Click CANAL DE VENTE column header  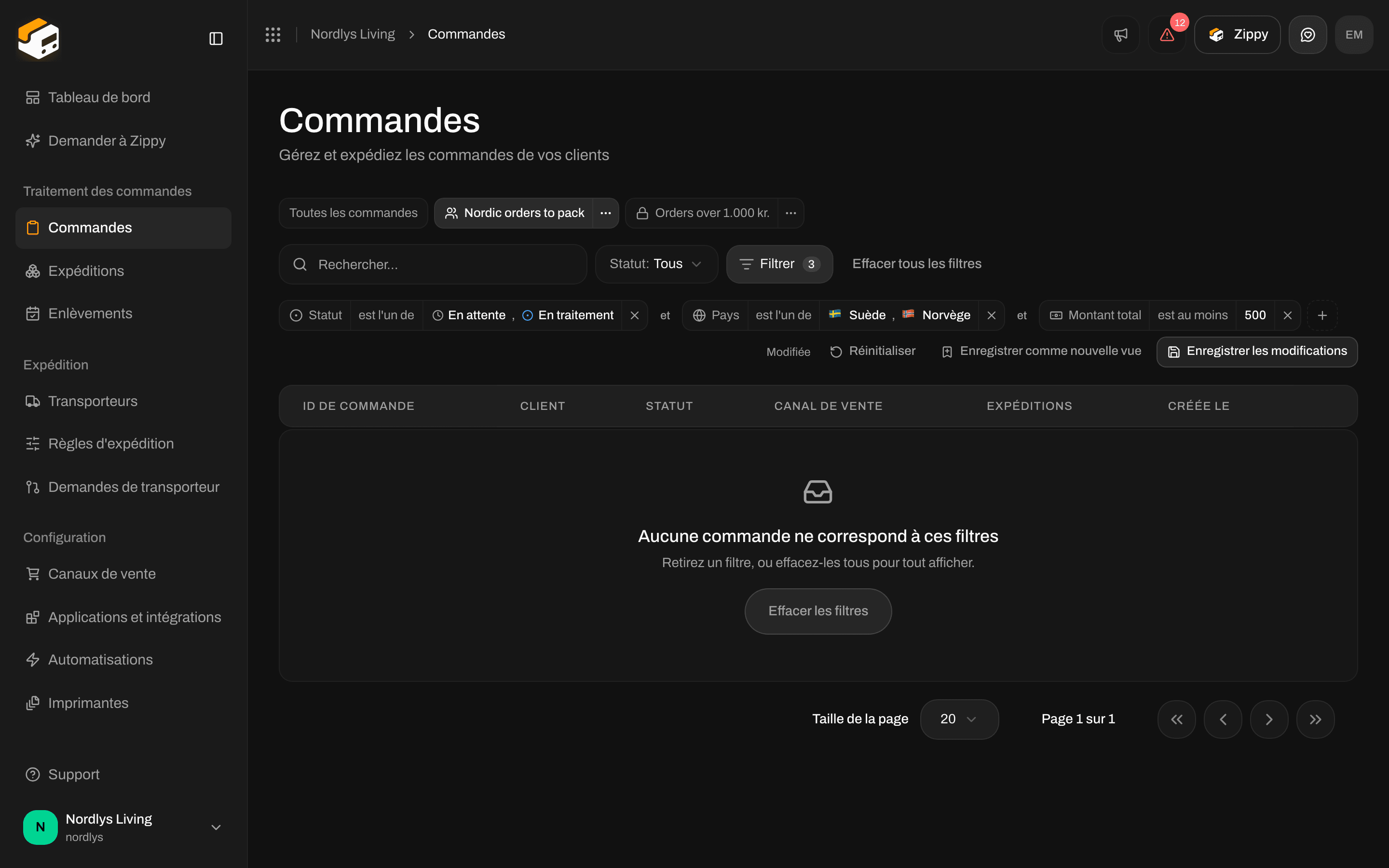828,406
